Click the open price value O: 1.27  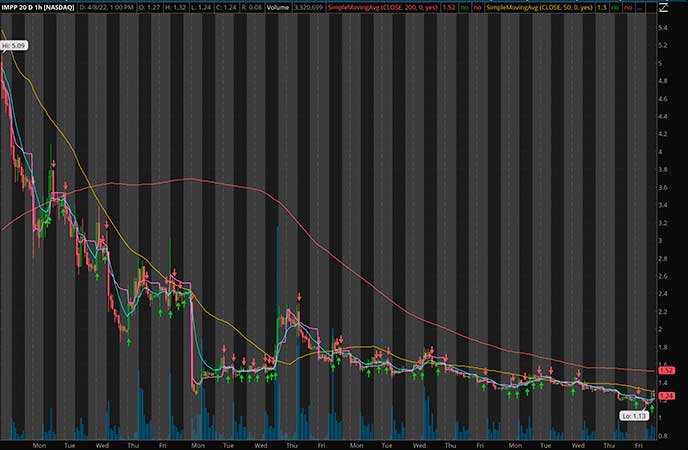150,7
